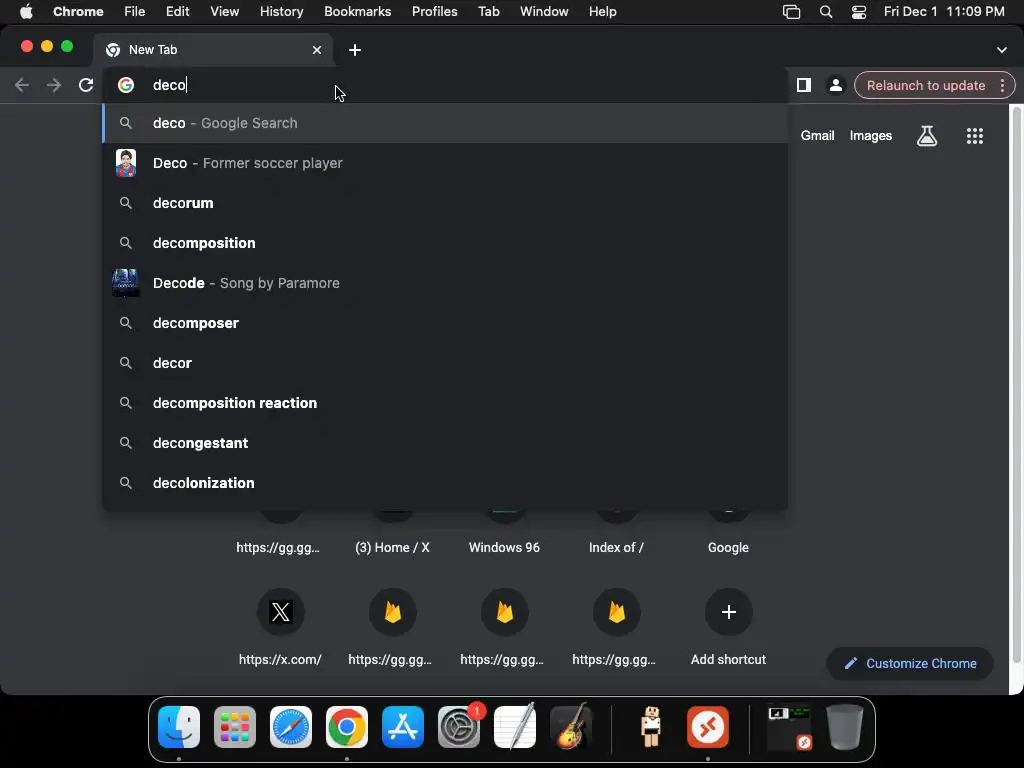Open GarageBand from the Dock
Viewport: 1024px width, 768px height.
point(571,727)
